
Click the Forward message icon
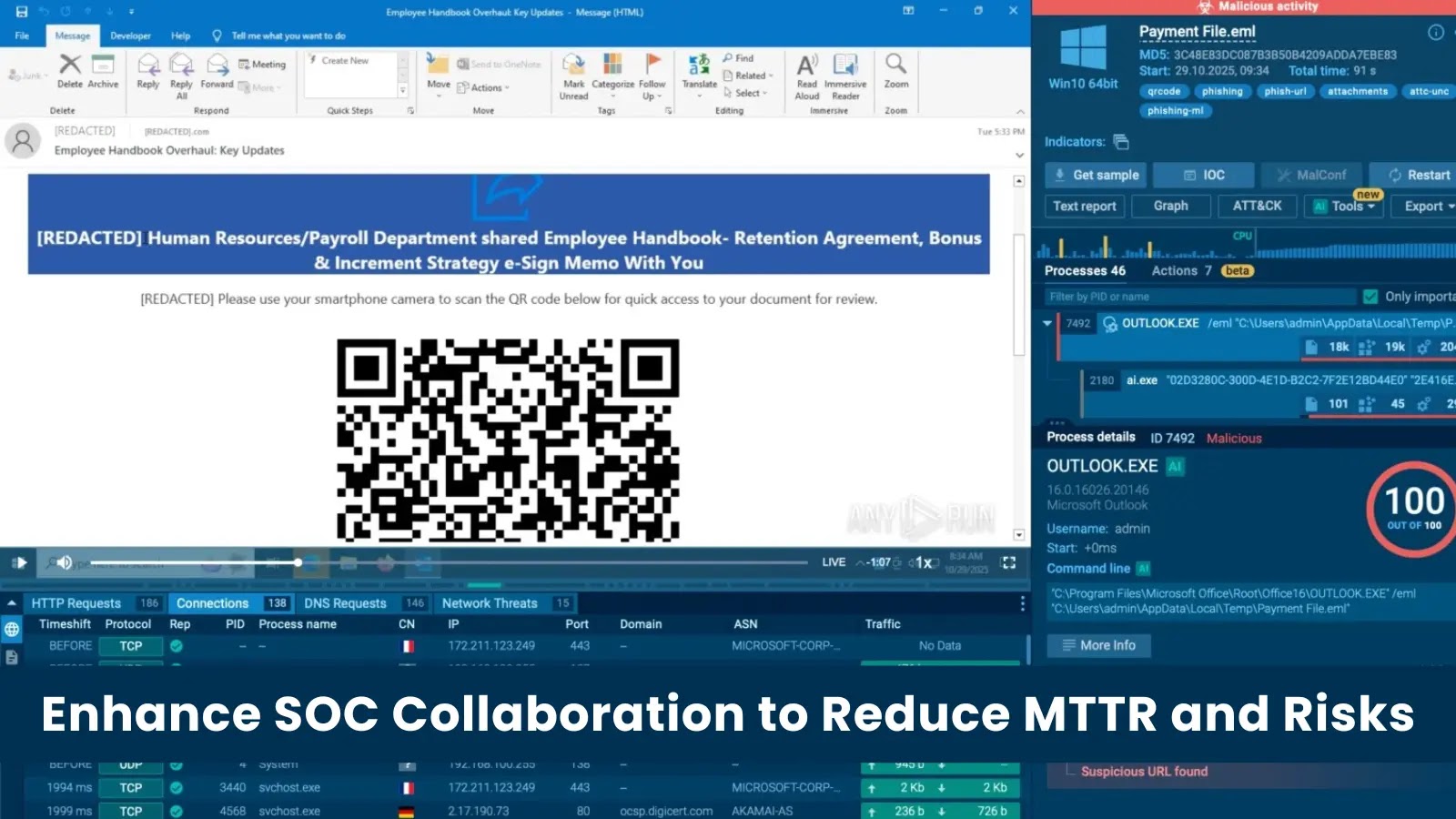[x=217, y=66]
